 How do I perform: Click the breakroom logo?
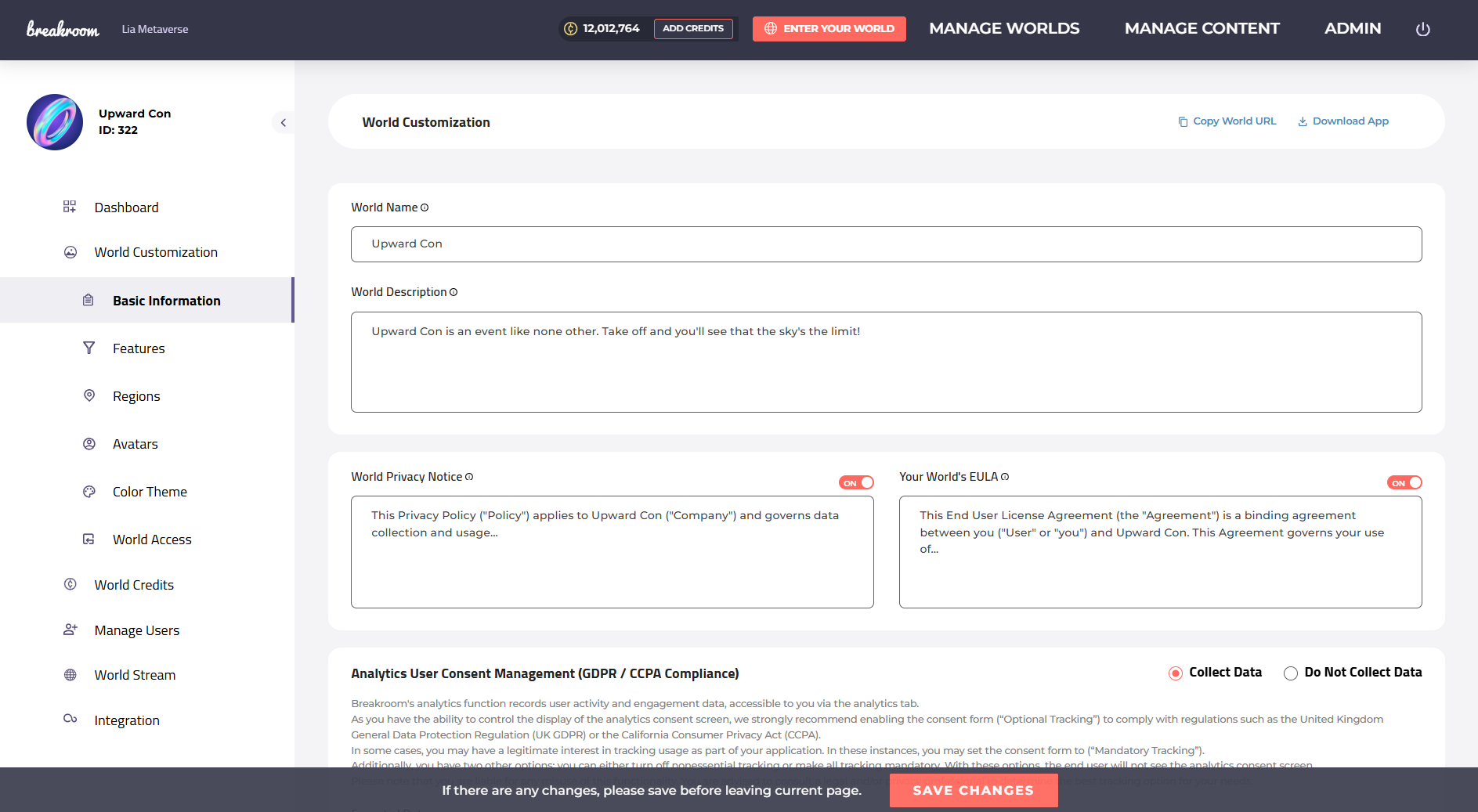pyautogui.click(x=63, y=29)
